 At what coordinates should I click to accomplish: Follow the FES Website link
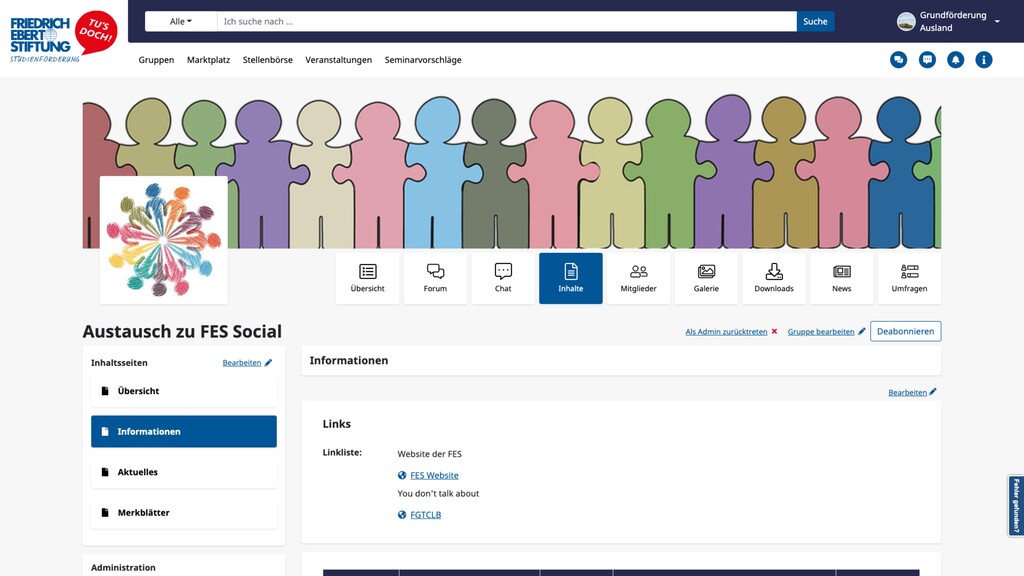coord(434,476)
